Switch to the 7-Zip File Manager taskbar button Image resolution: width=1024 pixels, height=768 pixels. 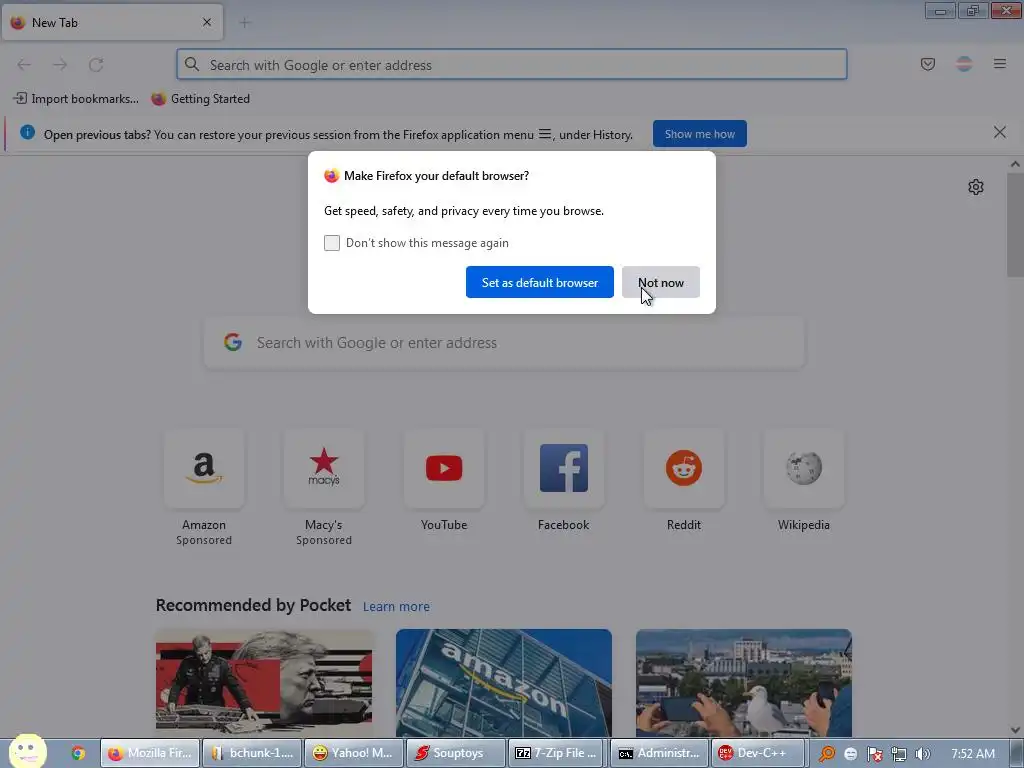click(x=558, y=753)
